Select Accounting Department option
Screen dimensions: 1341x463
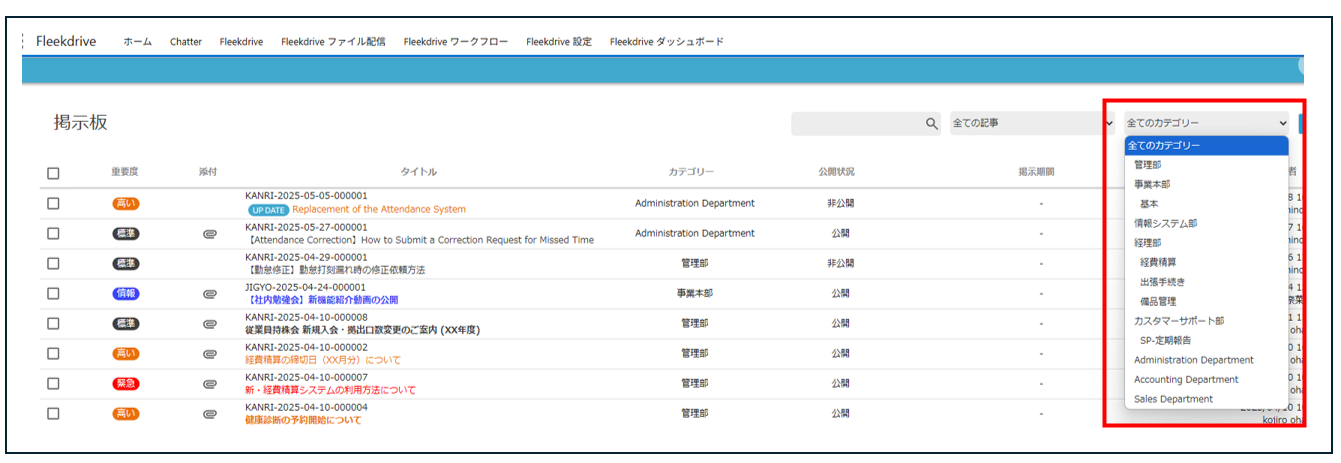point(1207,379)
